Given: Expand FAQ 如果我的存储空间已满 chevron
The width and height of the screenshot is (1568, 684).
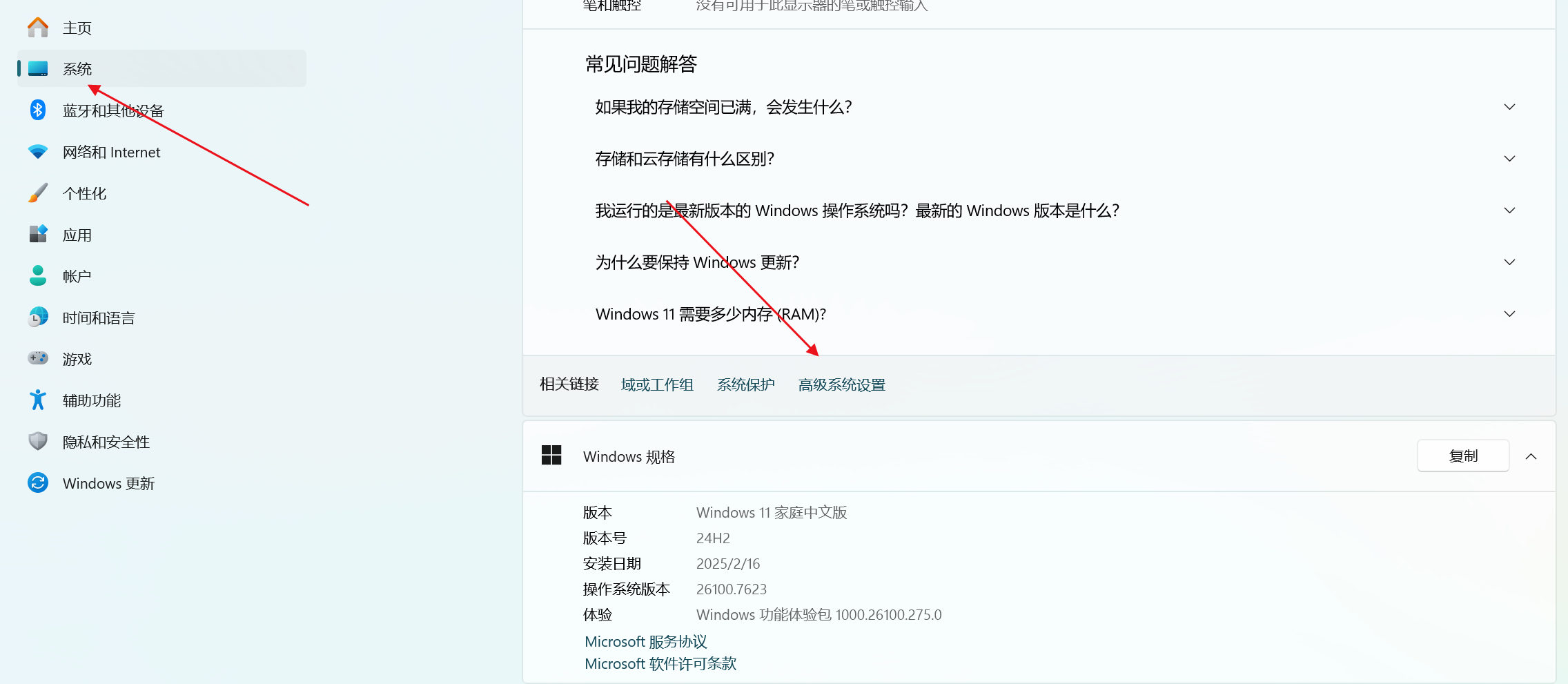Looking at the screenshot, I should (x=1509, y=107).
